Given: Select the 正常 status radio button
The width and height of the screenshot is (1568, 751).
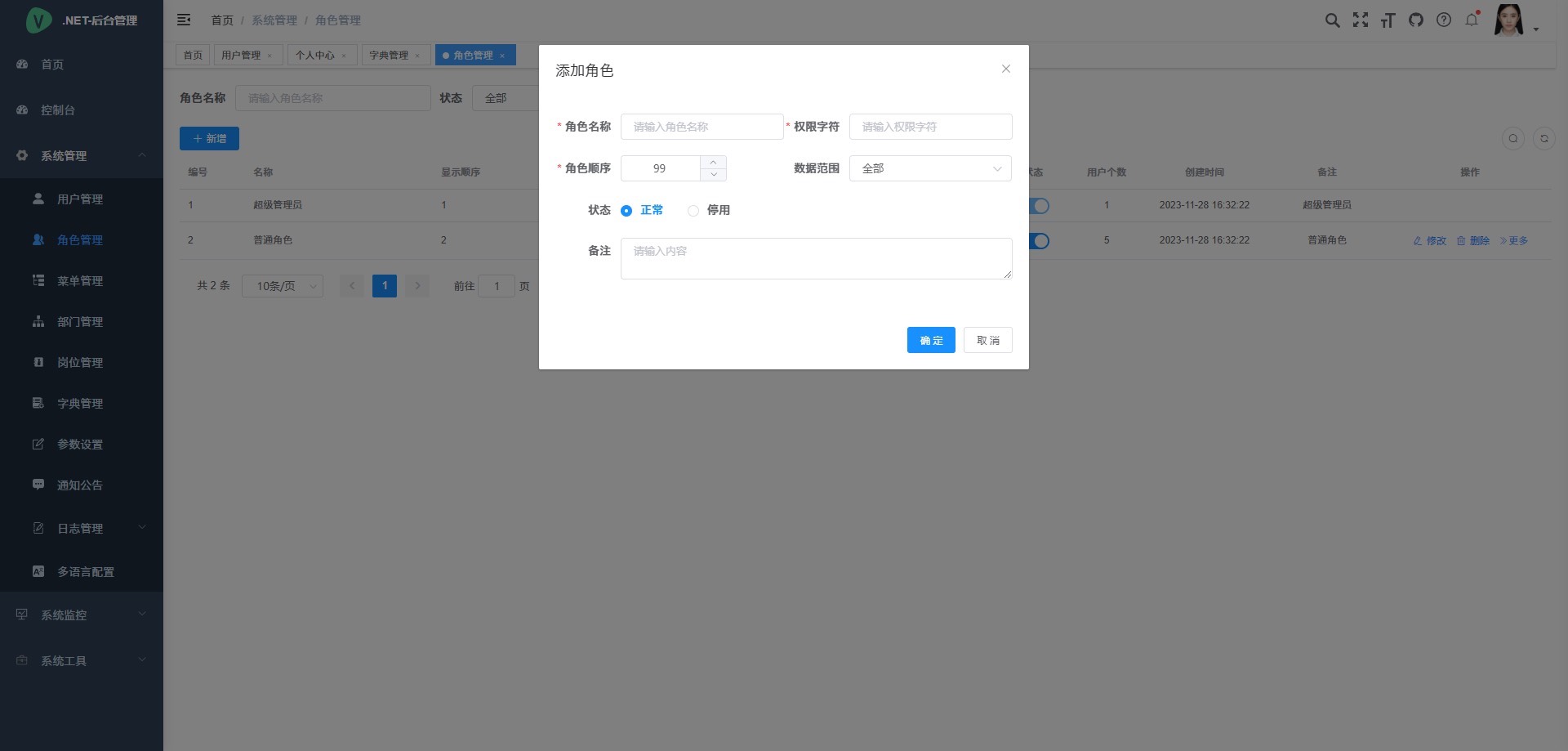Looking at the screenshot, I should (626, 211).
